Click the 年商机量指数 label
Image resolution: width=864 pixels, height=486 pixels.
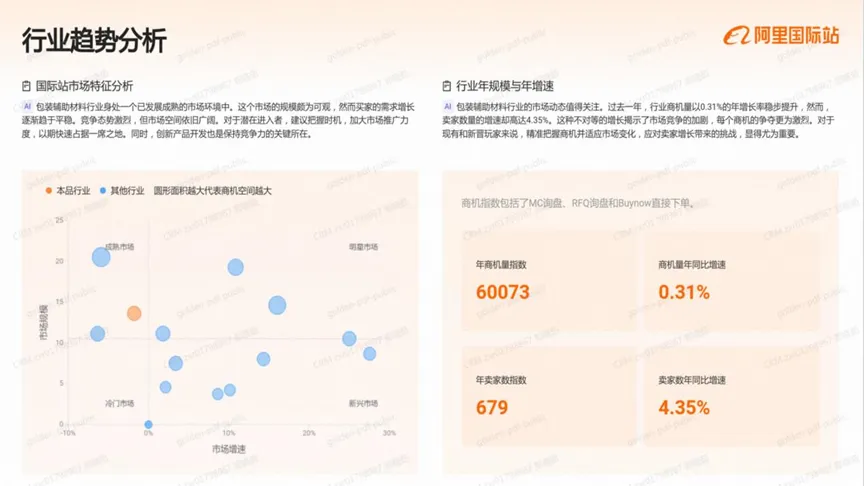pyautogui.click(x=501, y=264)
